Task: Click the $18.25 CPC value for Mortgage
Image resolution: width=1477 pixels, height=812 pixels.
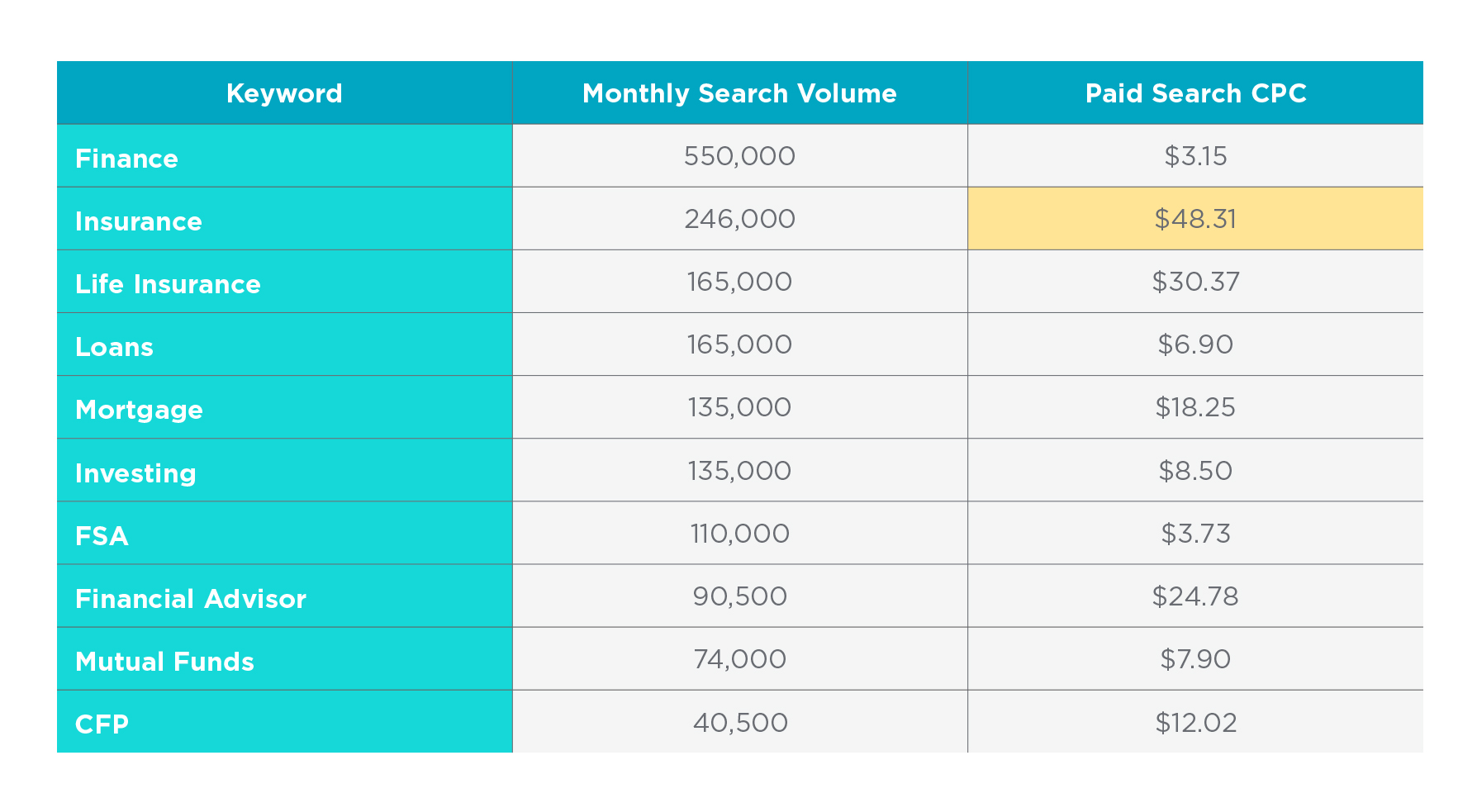Action: click(1195, 407)
